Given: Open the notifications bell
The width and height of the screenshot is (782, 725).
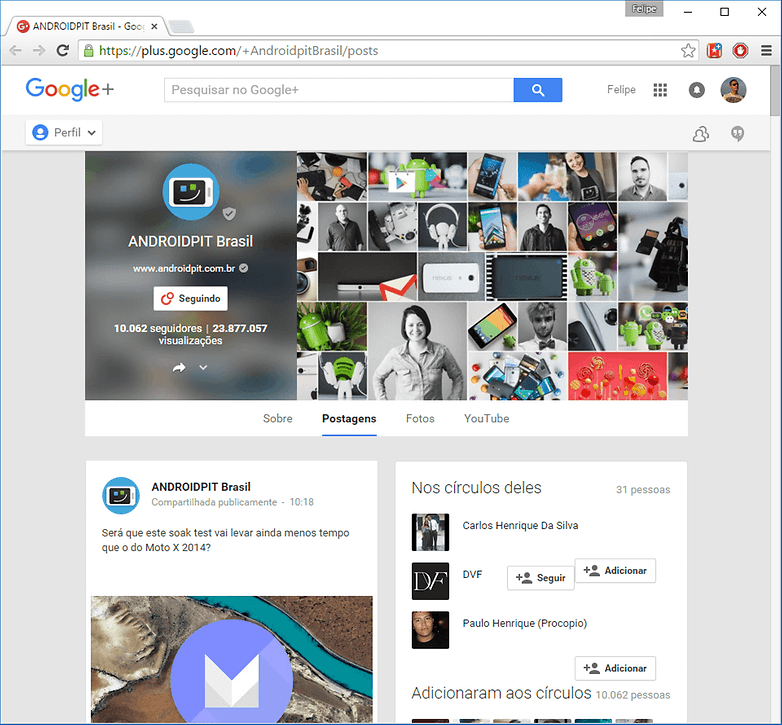Looking at the screenshot, I should pos(697,90).
